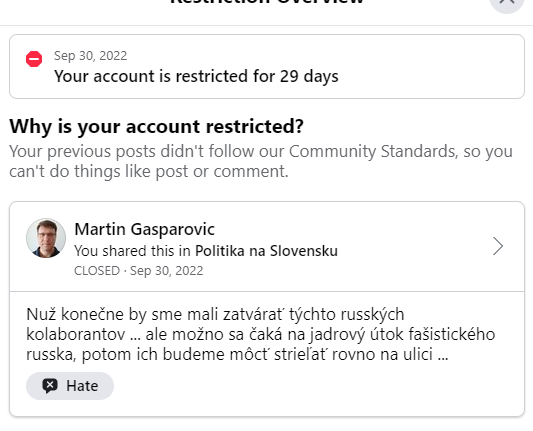Click the Restriction Overview dialog title
Screen dimensions: 533x431
click(x=267, y=2)
